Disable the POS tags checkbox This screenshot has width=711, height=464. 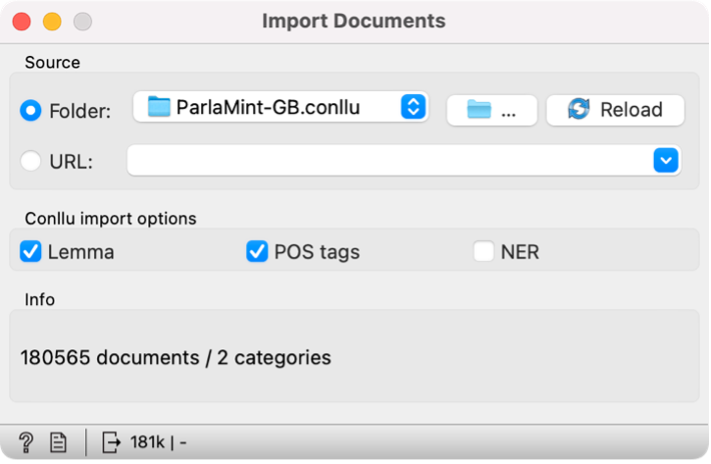[x=257, y=252]
